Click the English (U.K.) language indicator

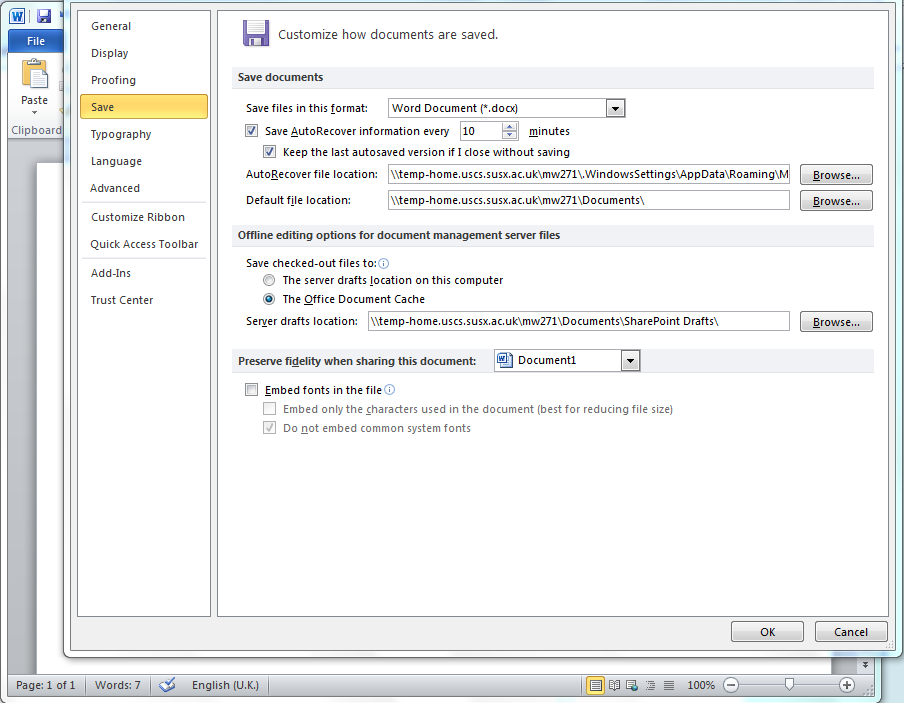pos(225,685)
